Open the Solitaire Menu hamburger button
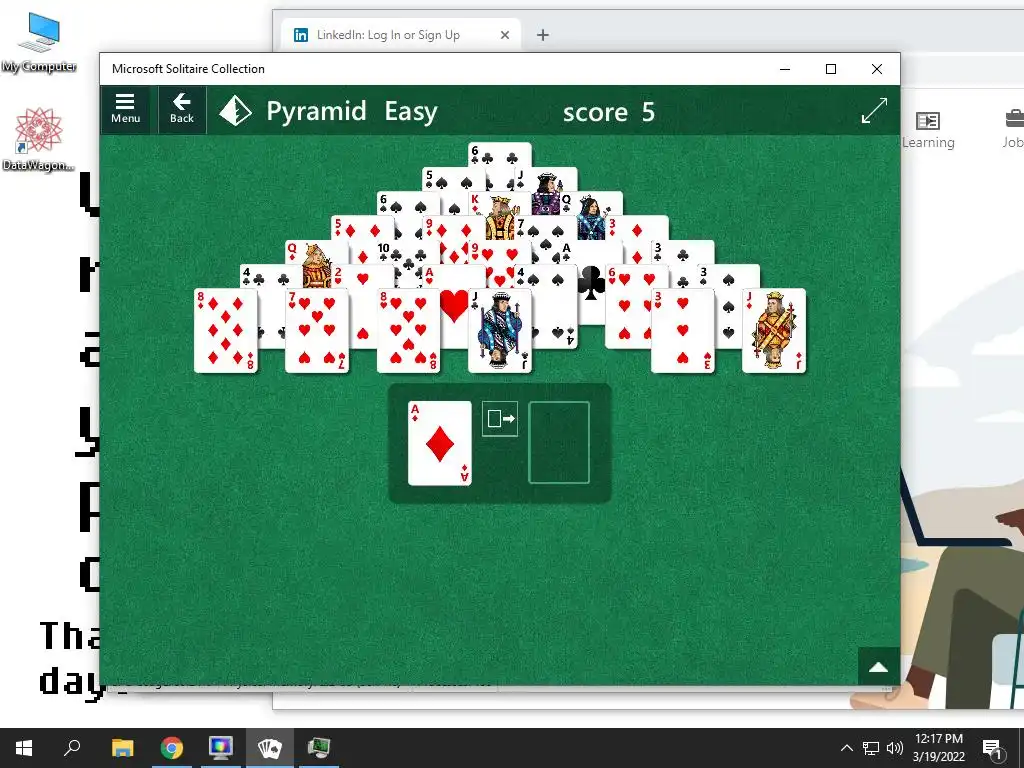 tap(125, 110)
